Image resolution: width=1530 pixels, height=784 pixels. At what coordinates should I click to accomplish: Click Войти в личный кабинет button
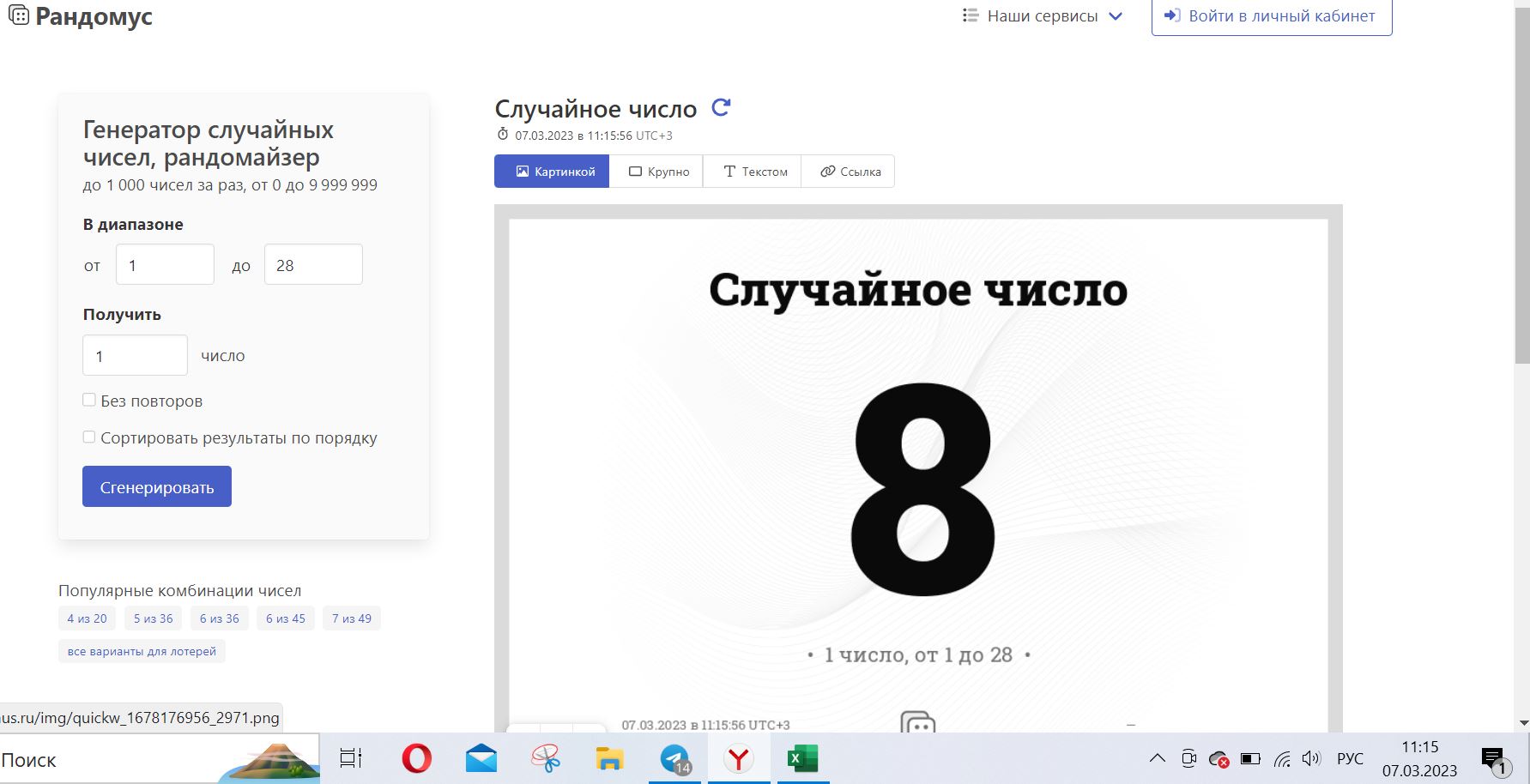pos(1271,16)
